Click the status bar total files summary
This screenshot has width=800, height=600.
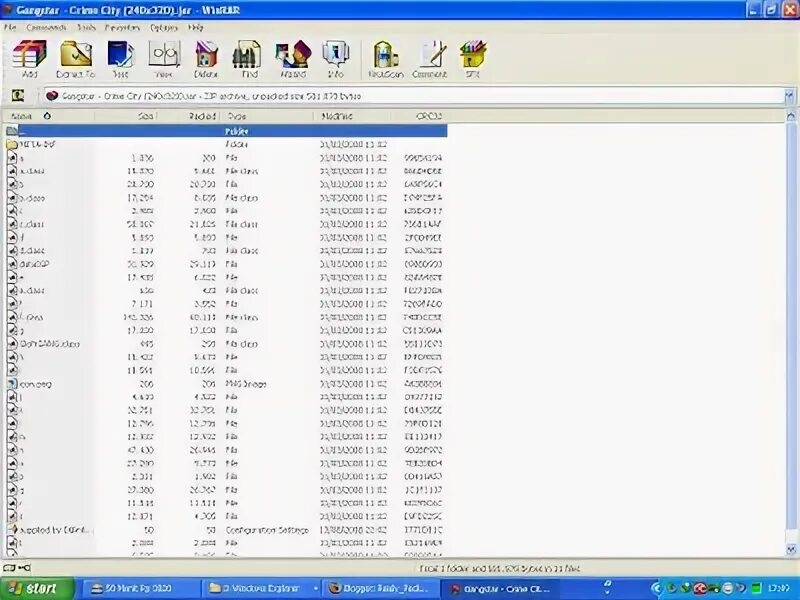pyautogui.click(x=500, y=568)
